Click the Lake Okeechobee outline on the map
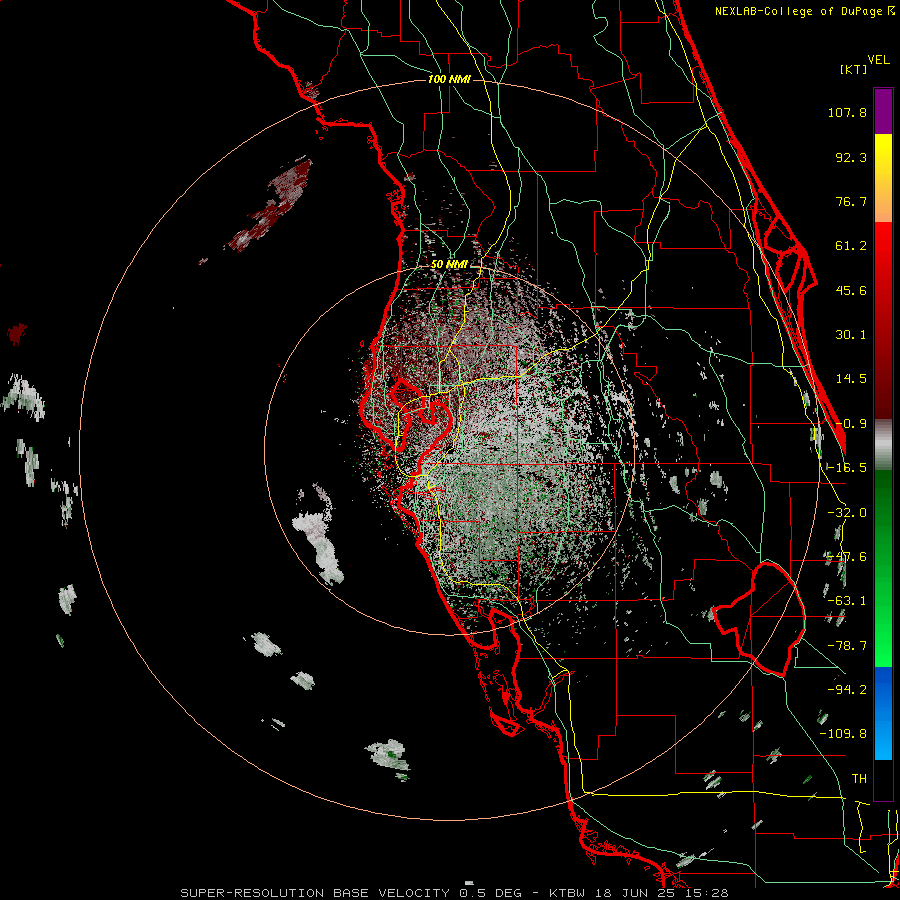This screenshot has width=900, height=900. tap(759, 618)
